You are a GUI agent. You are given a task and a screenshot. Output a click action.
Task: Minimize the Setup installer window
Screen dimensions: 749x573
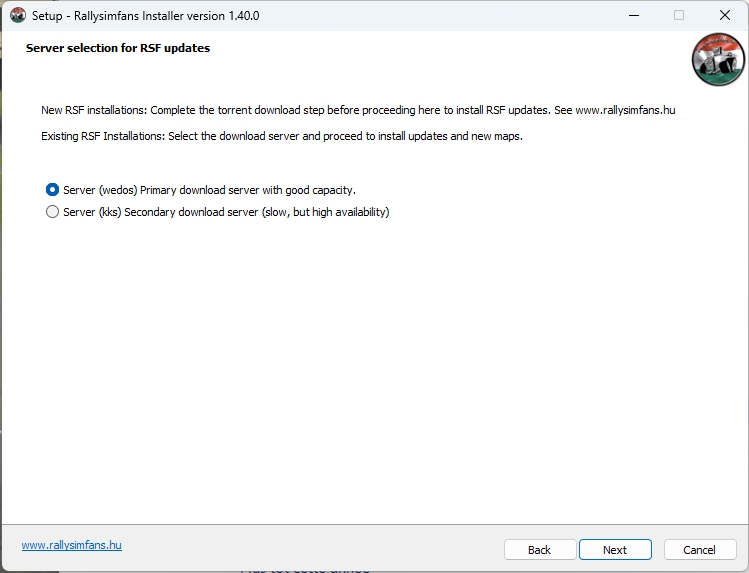point(634,16)
